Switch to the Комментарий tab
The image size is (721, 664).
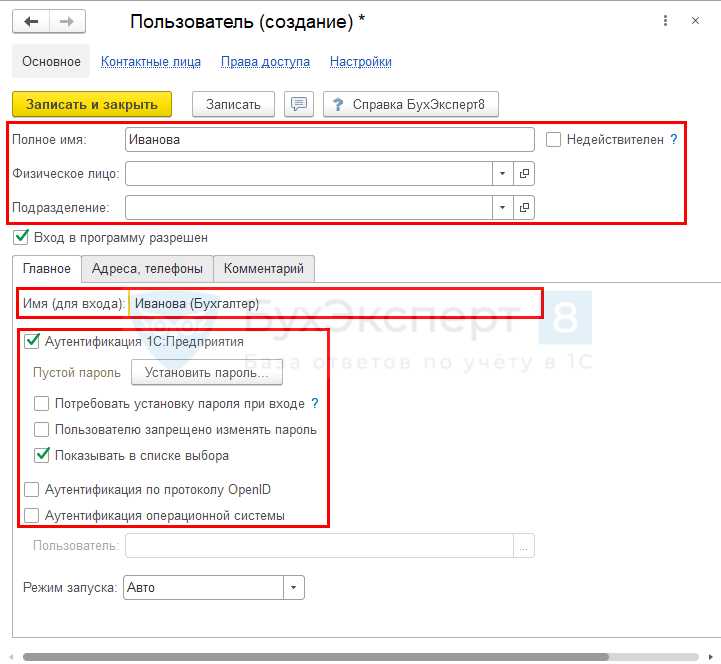(x=264, y=269)
